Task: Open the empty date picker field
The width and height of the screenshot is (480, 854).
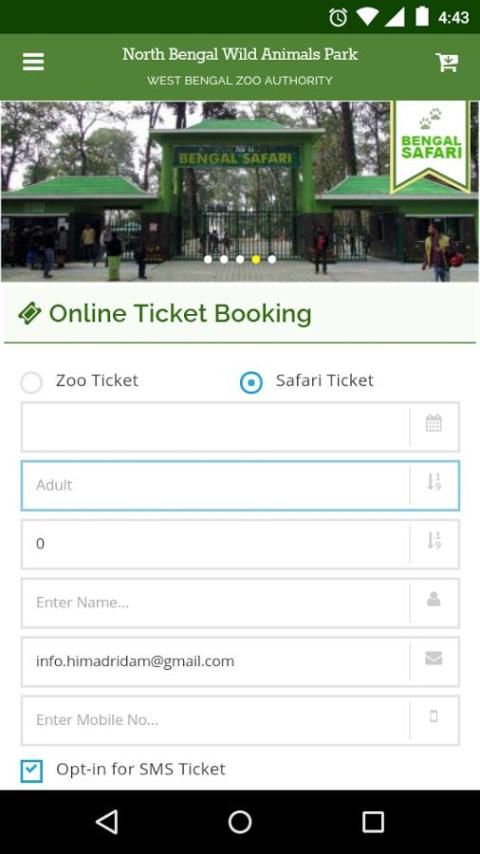Action: pos(215,427)
